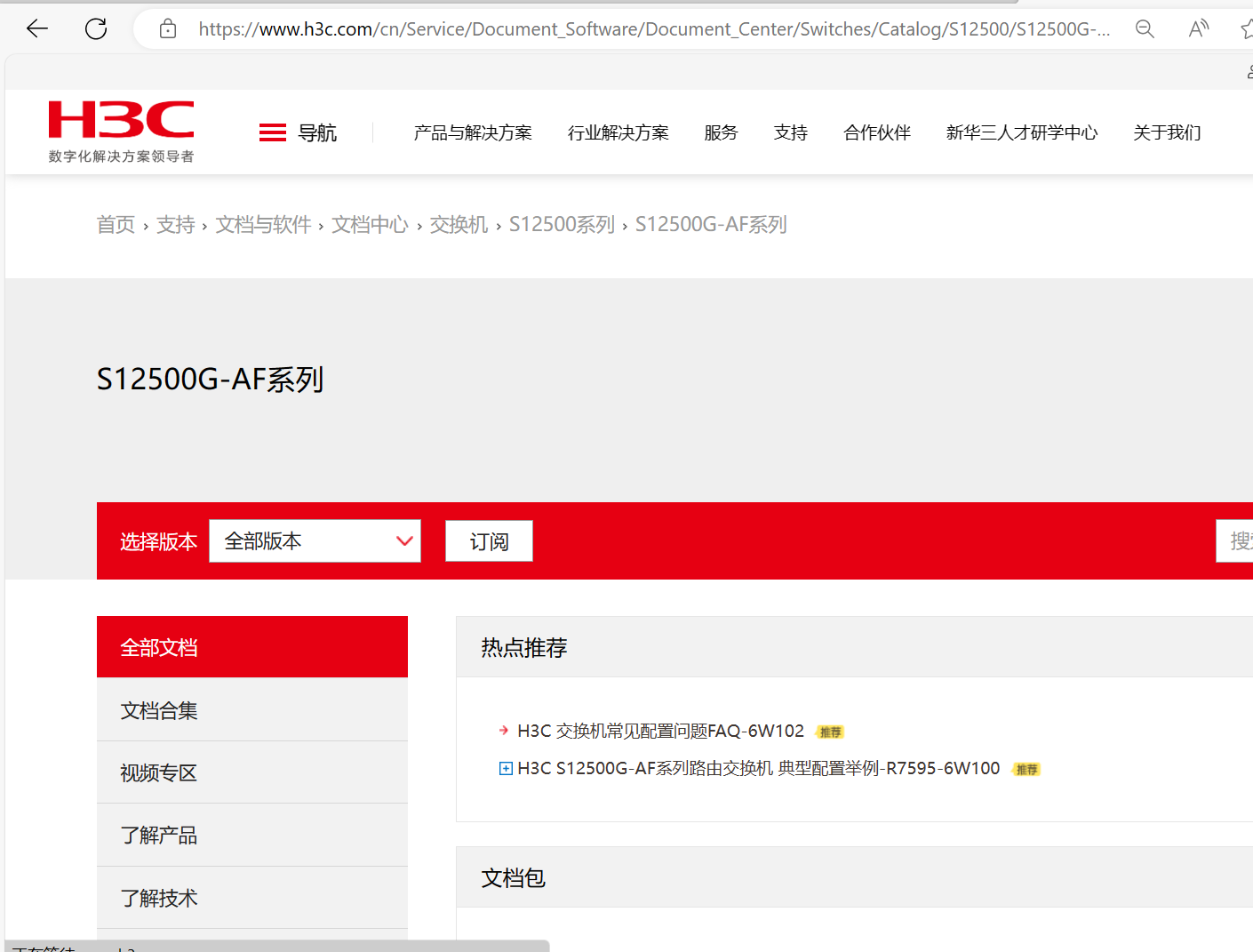This screenshot has width=1253, height=952.
Task: Activate the Read Aloud icon
Action: [1199, 29]
